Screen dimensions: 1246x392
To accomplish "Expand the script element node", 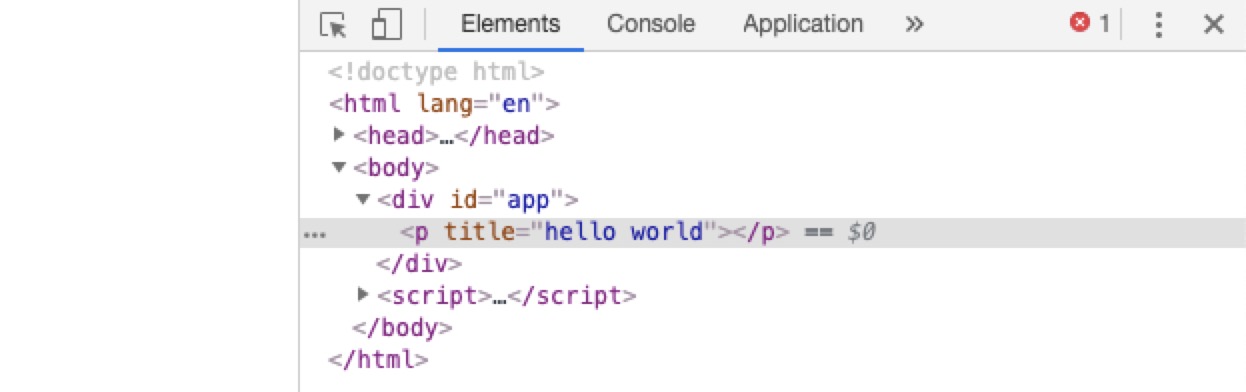I will pyautogui.click(x=363, y=295).
